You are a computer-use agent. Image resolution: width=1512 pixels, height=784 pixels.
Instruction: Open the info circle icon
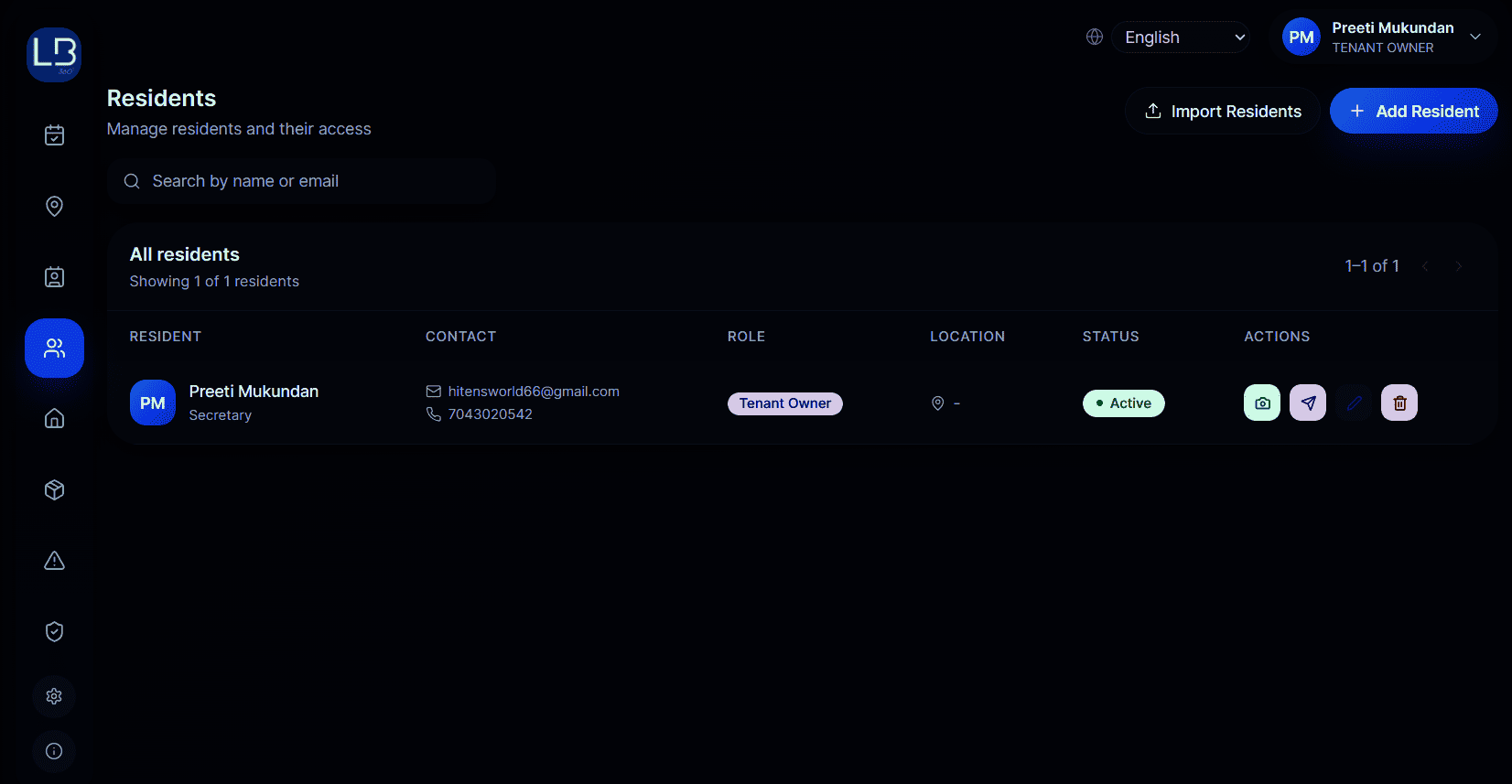54,751
